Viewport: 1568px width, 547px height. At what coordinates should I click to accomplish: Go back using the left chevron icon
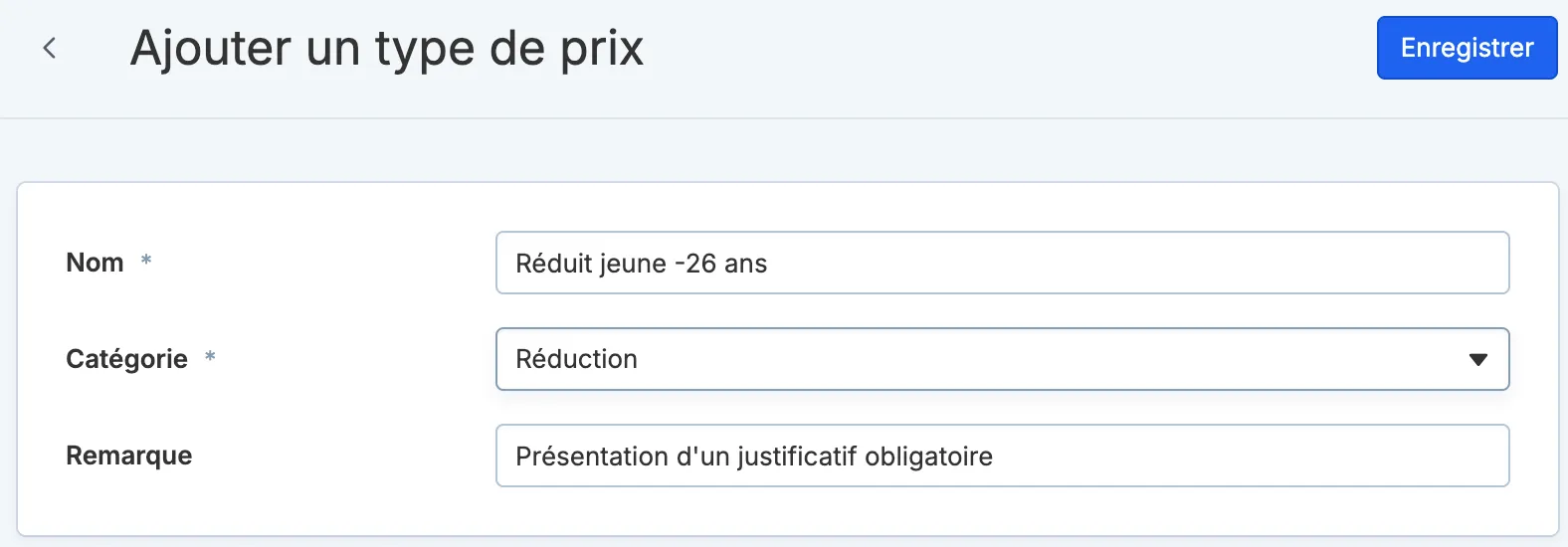49,48
